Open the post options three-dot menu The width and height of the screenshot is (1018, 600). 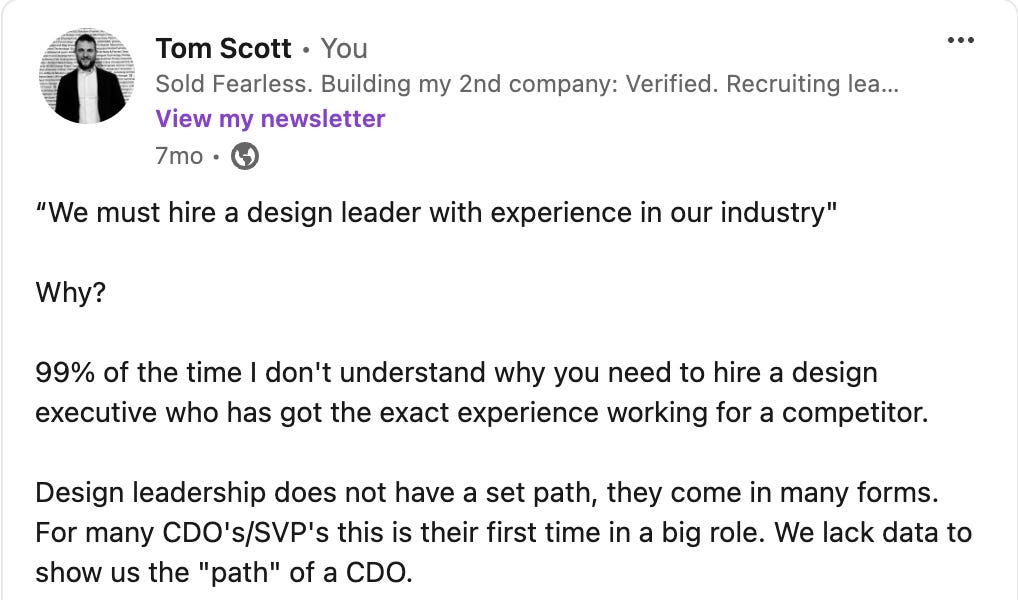[961, 39]
